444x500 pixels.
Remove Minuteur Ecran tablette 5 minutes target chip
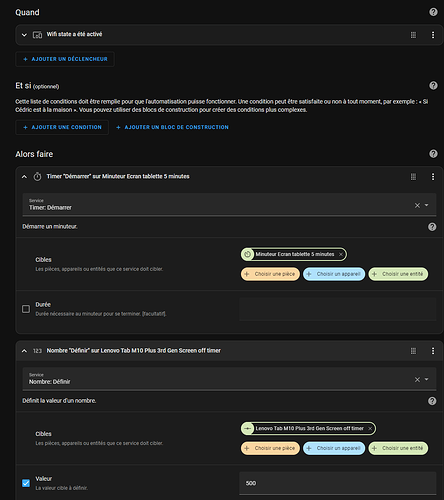point(341,254)
